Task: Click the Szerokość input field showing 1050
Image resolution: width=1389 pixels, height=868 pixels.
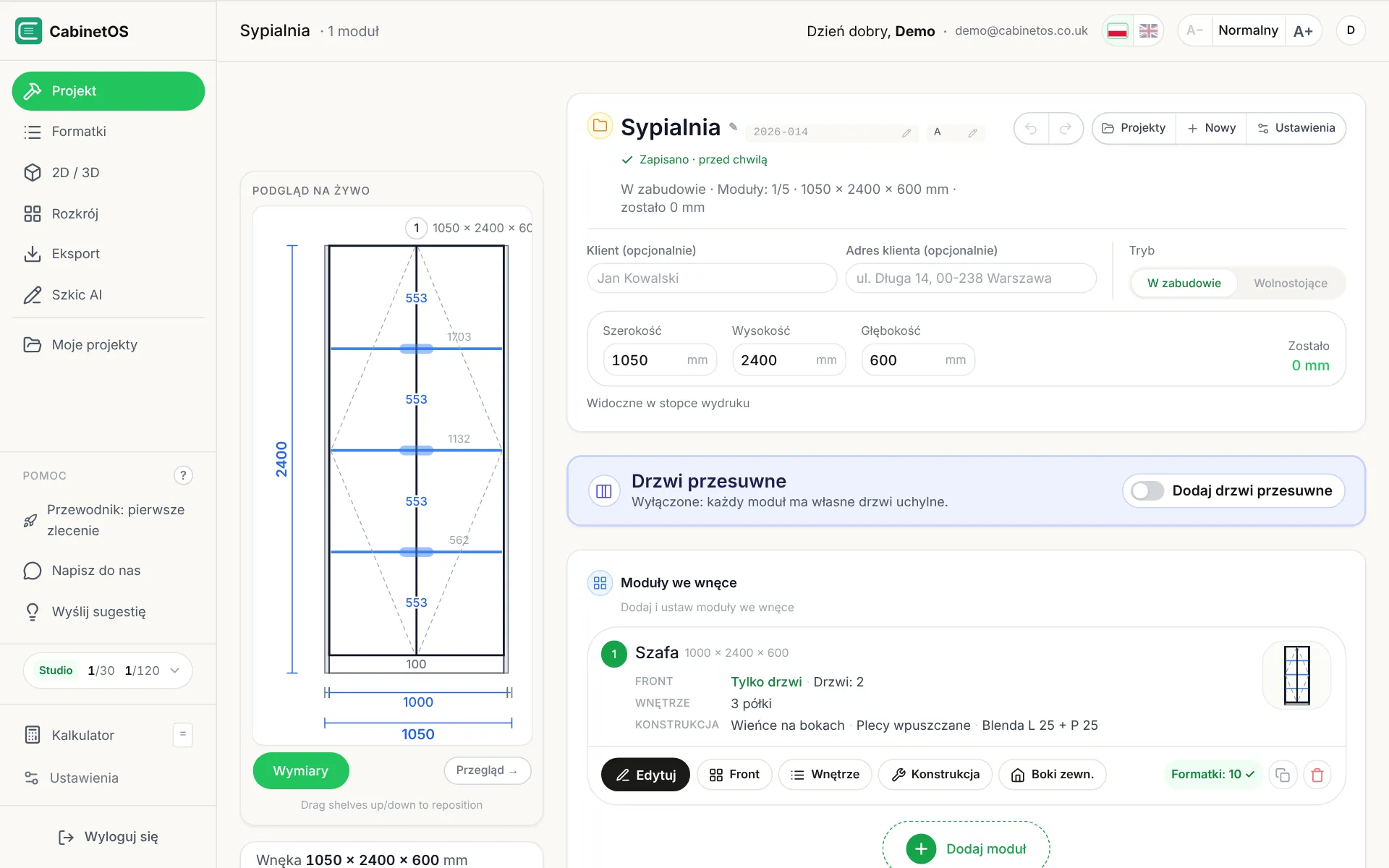Action: pyautogui.click(x=659, y=359)
